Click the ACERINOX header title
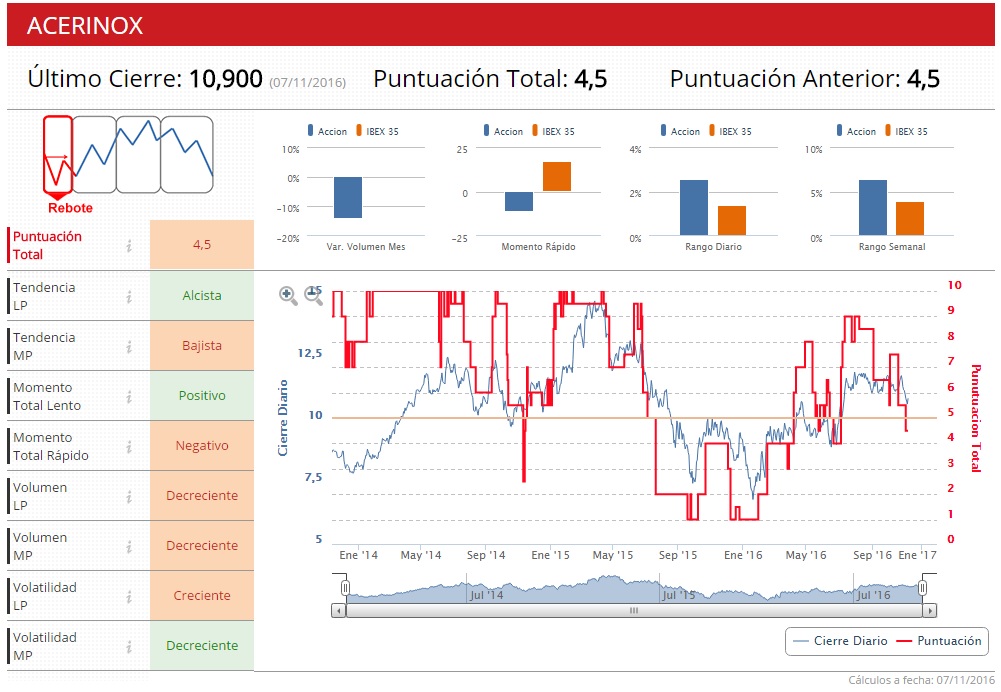 point(85,26)
